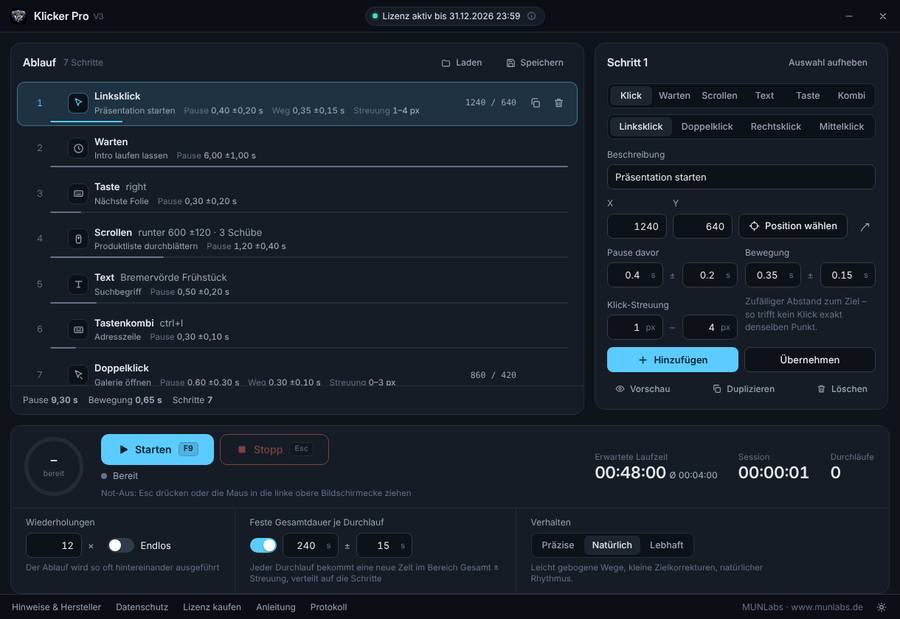Set Verhalten to Natürlich
This screenshot has height=619, width=900.
pos(612,545)
